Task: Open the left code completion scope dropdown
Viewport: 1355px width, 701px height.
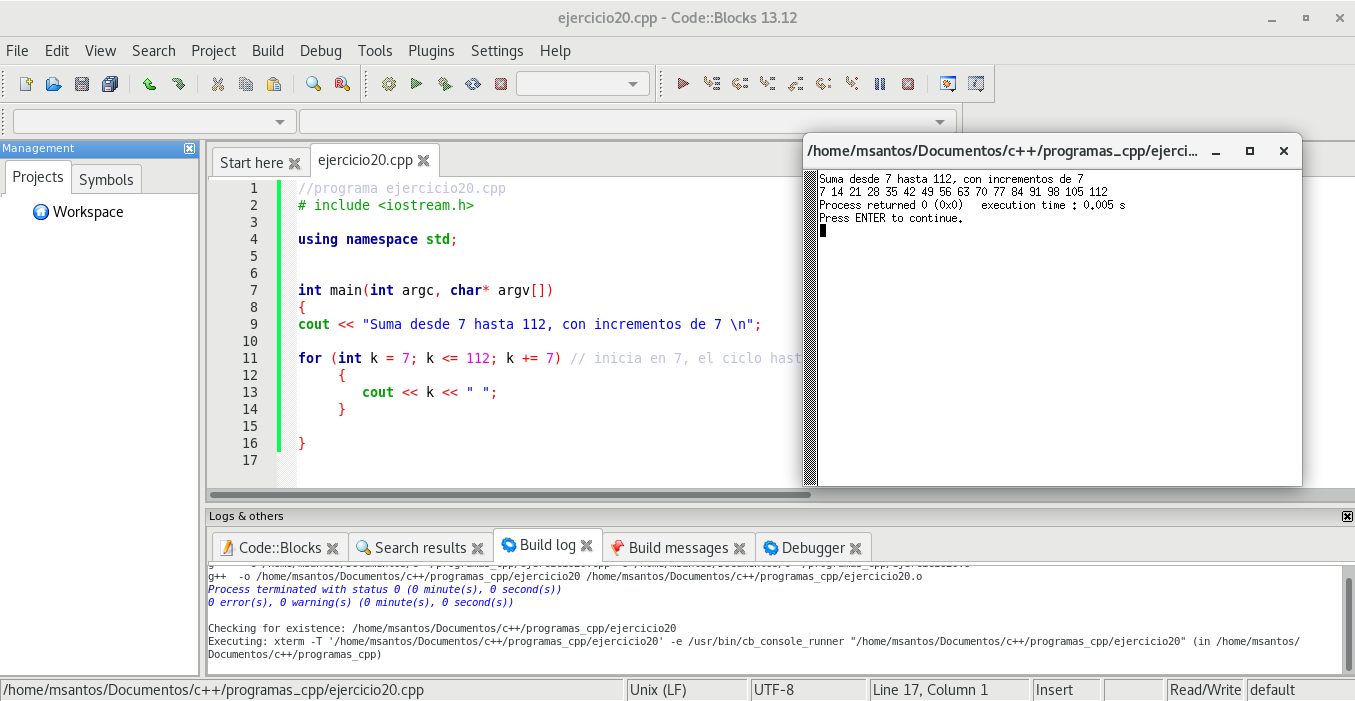Action: click(279, 122)
